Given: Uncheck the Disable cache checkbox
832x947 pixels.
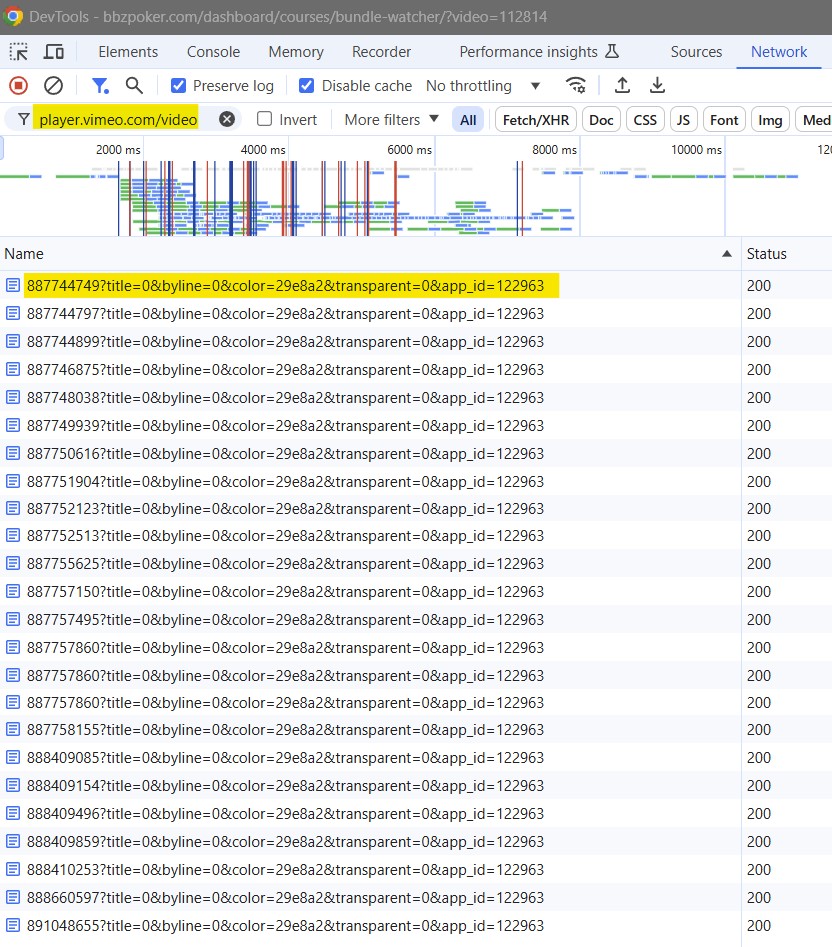Looking at the screenshot, I should coord(307,86).
